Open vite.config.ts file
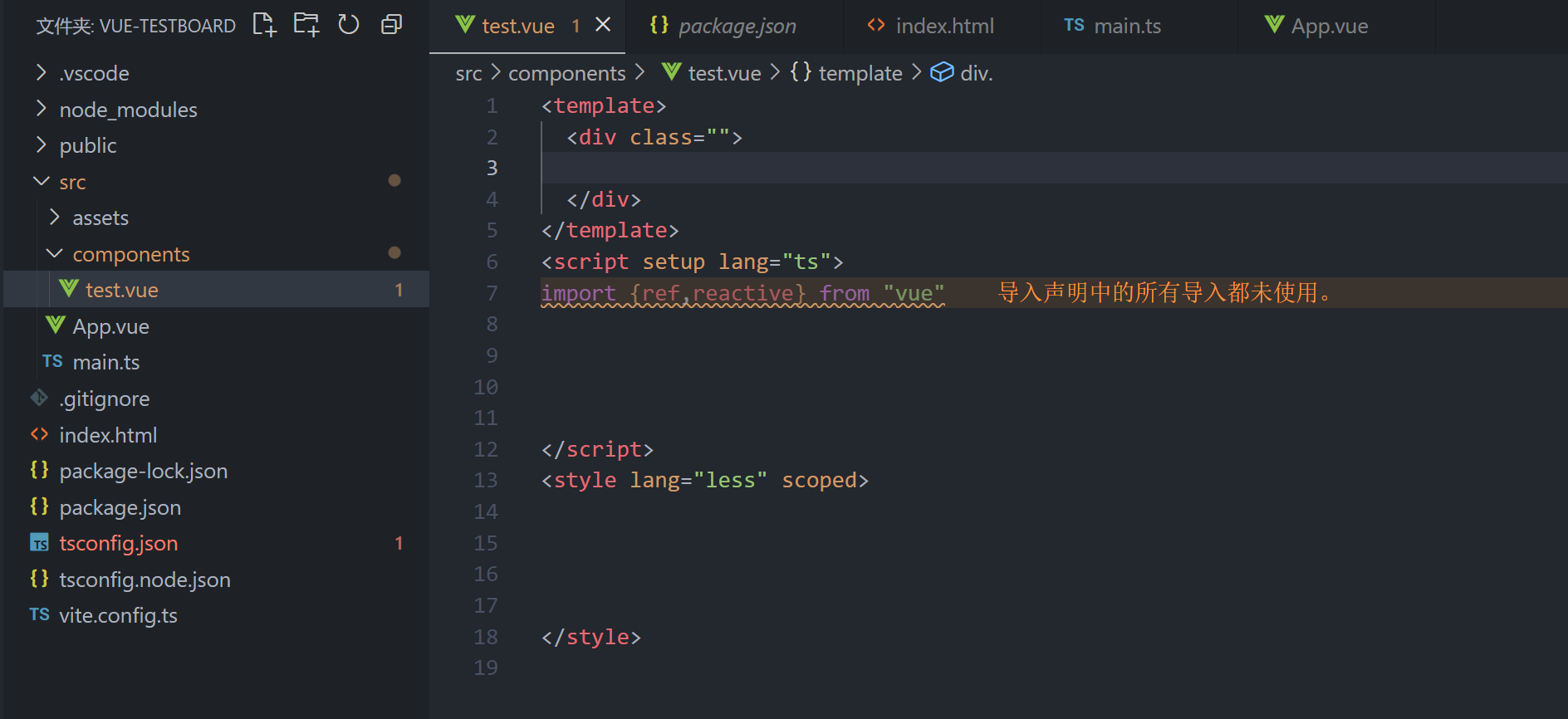 click(216, 615)
